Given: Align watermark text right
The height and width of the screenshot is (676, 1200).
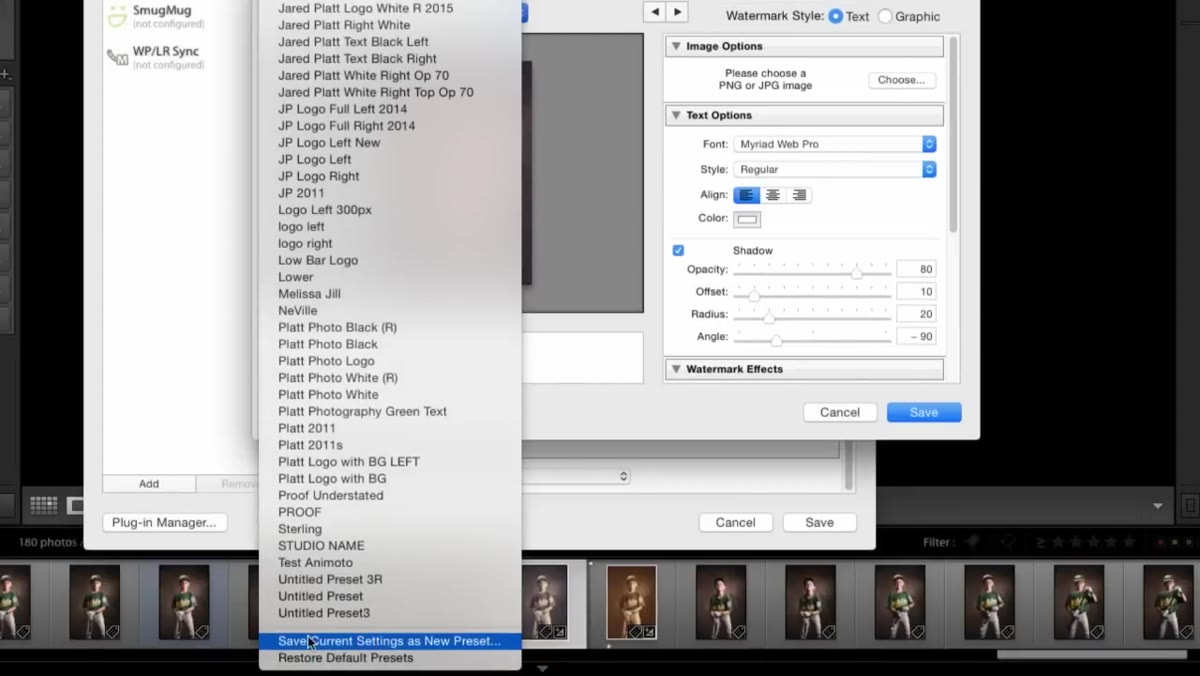Looking at the screenshot, I should (799, 195).
